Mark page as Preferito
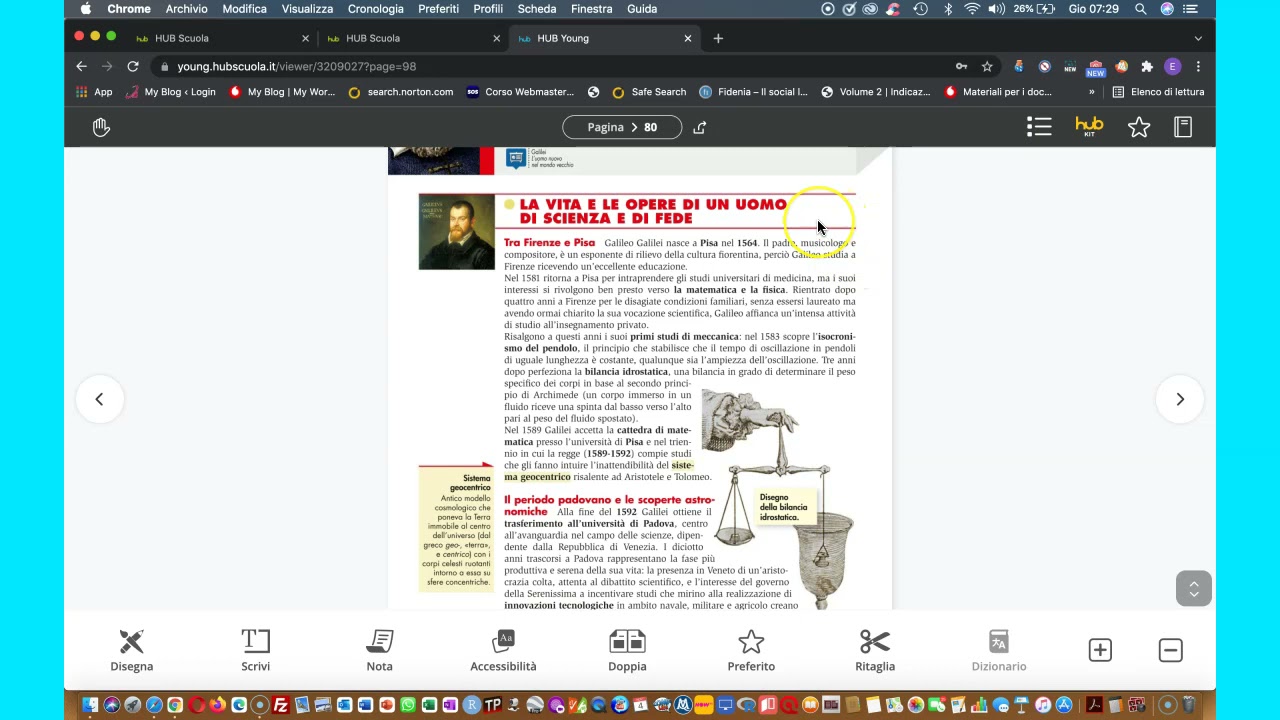Screen dimensions: 1280x720 tap(751, 651)
